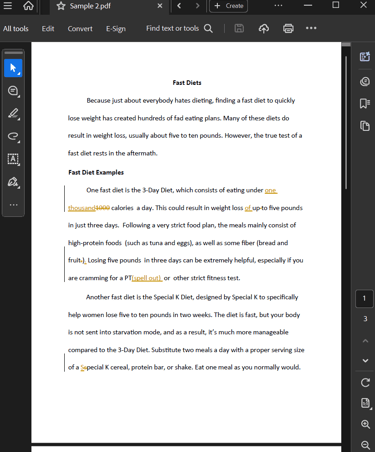
Task: Click the 'Fast Diets' title
Action: tap(187, 83)
